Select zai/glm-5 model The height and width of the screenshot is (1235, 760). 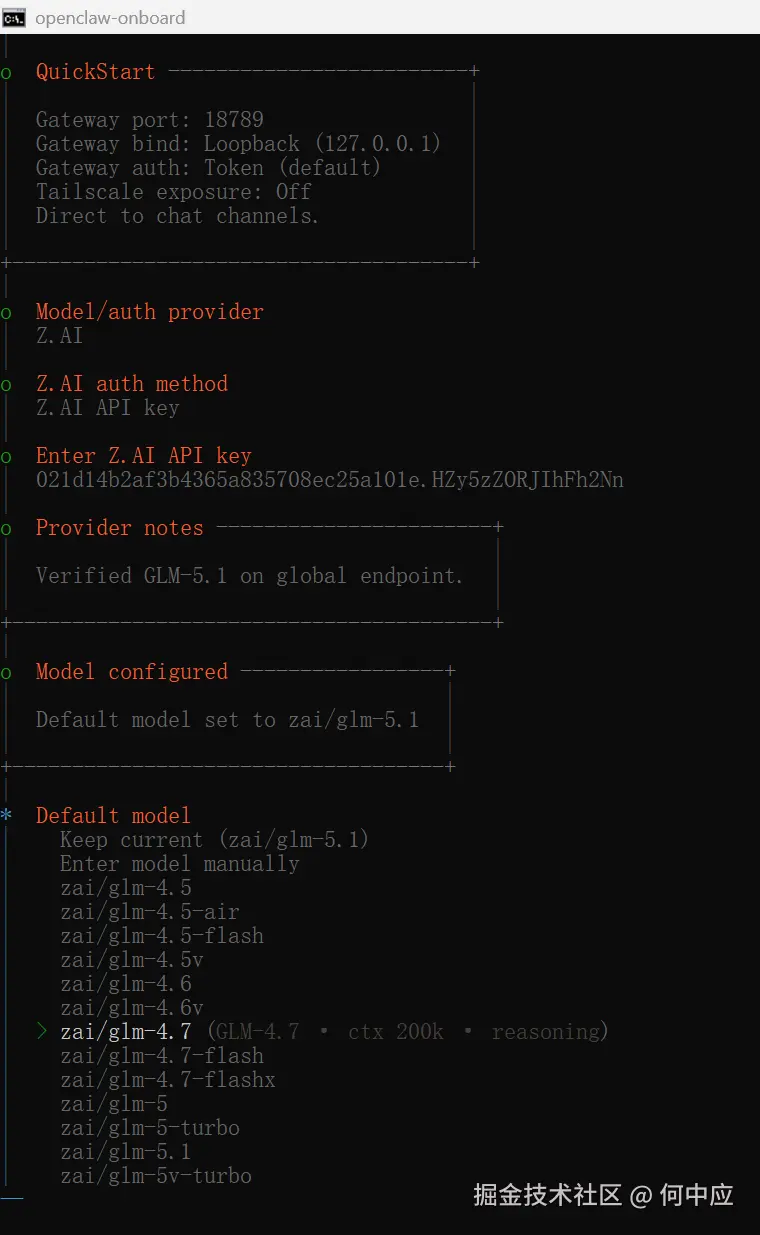[113, 1104]
